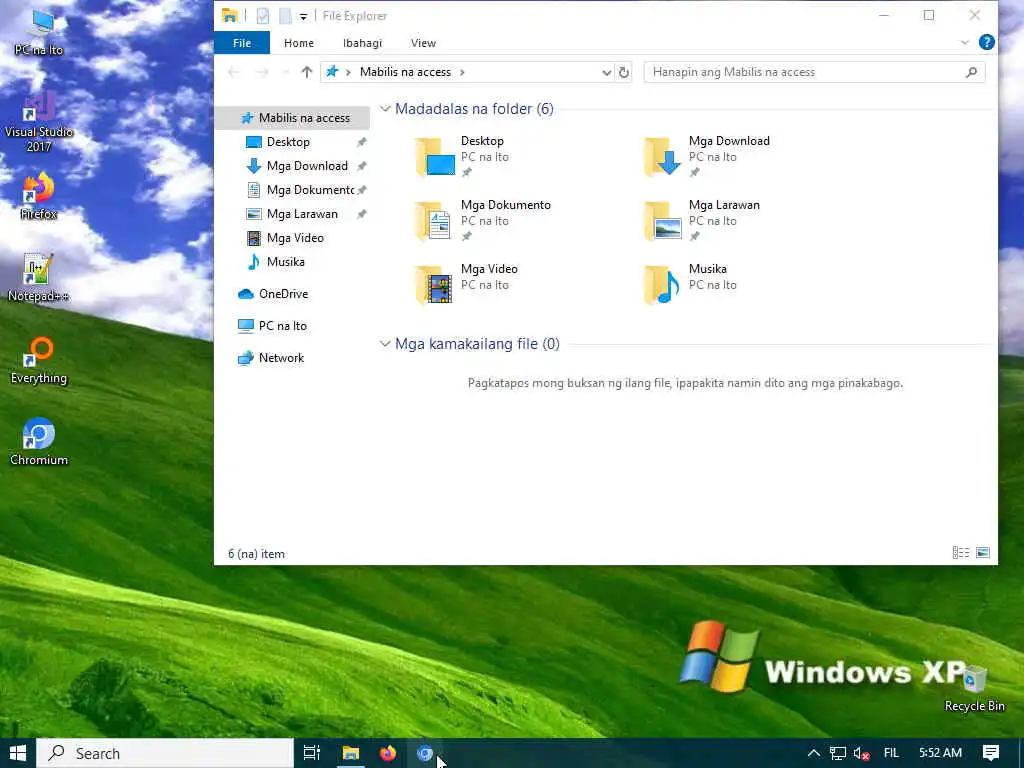Screen dimensions: 1024x768
Task: Open the Mga Video folder tile
Action: [x=467, y=285]
